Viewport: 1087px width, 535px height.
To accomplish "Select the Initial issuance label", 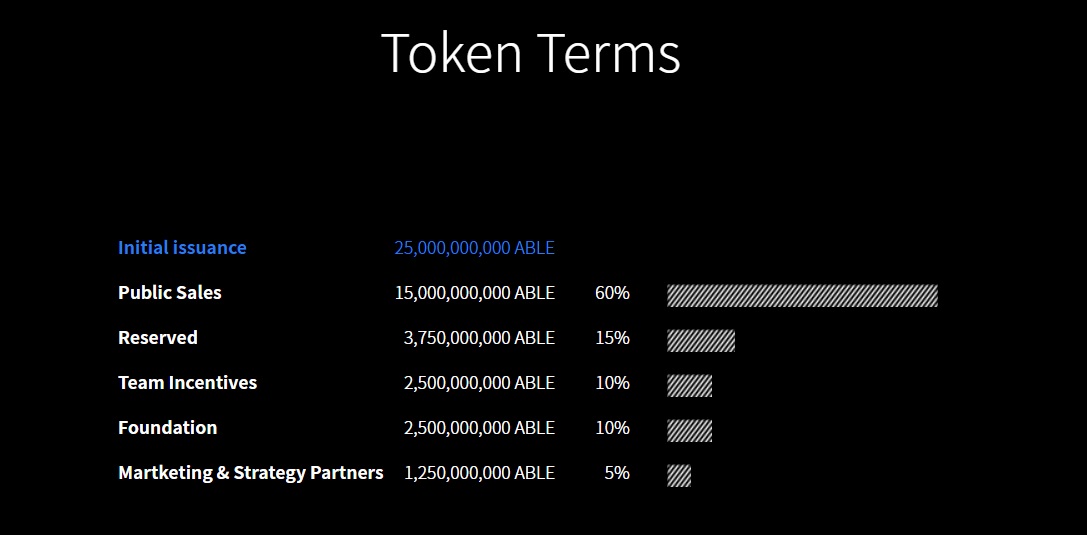I will point(182,247).
